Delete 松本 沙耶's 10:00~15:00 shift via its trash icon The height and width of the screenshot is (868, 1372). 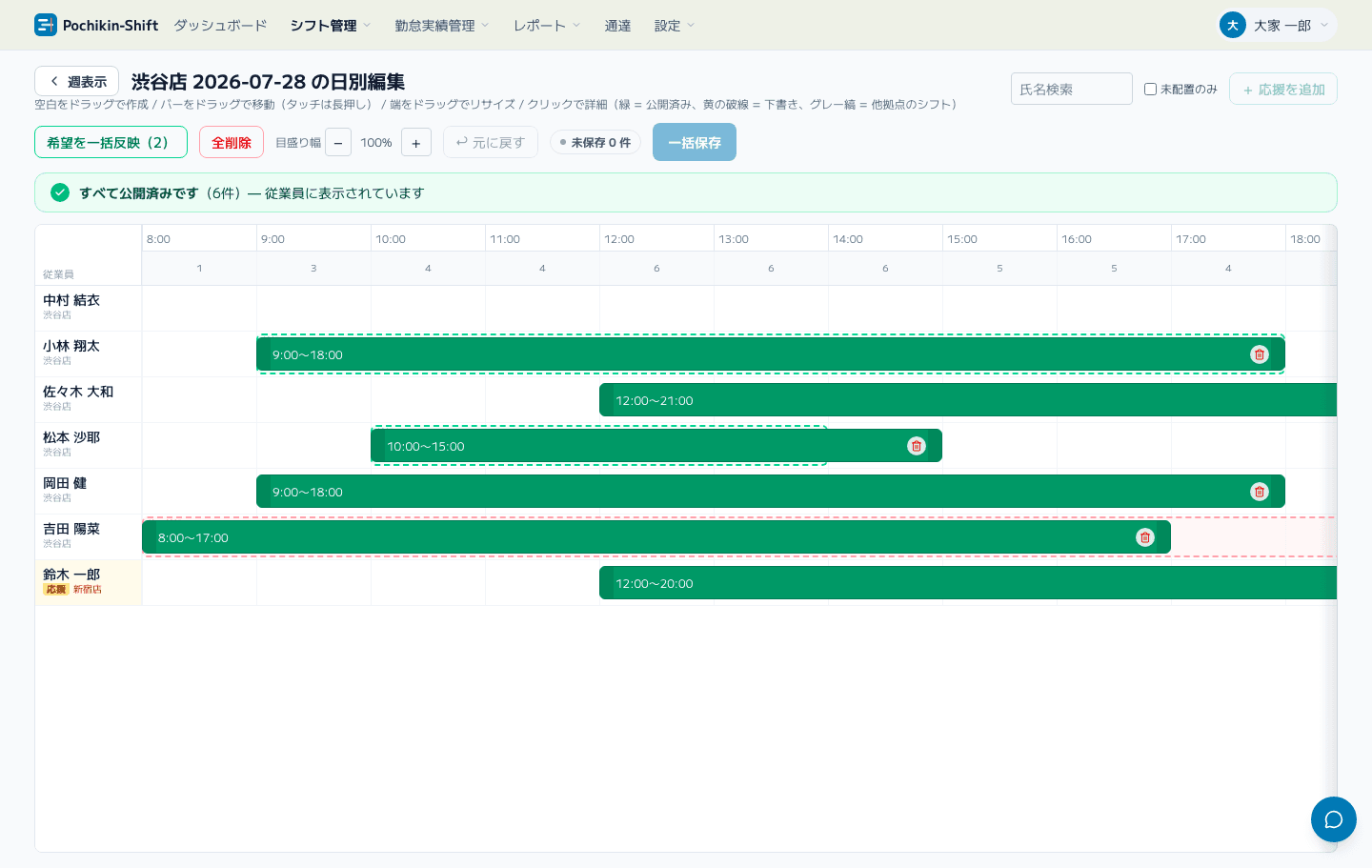(917, 446)
